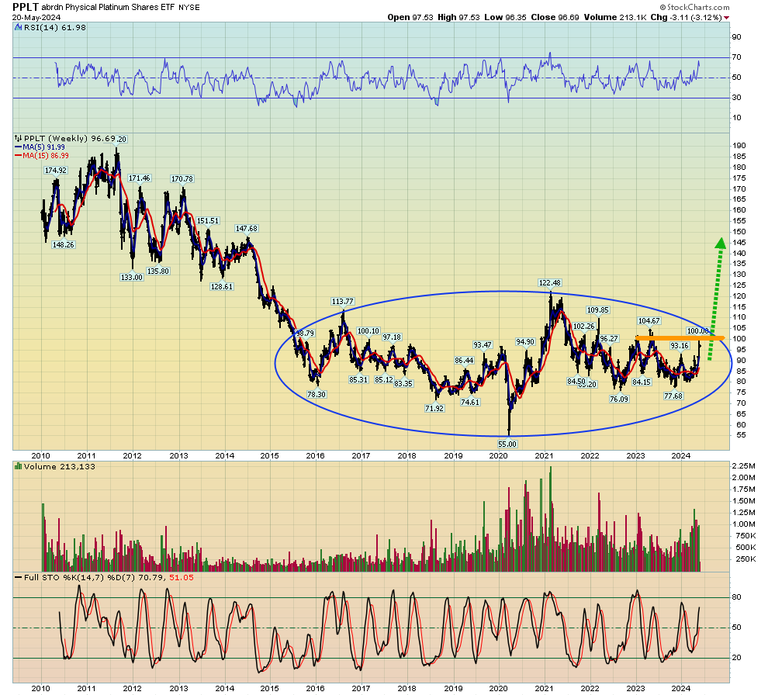
Task: Click the 2015 label under price chart
Action: (269, 453)
